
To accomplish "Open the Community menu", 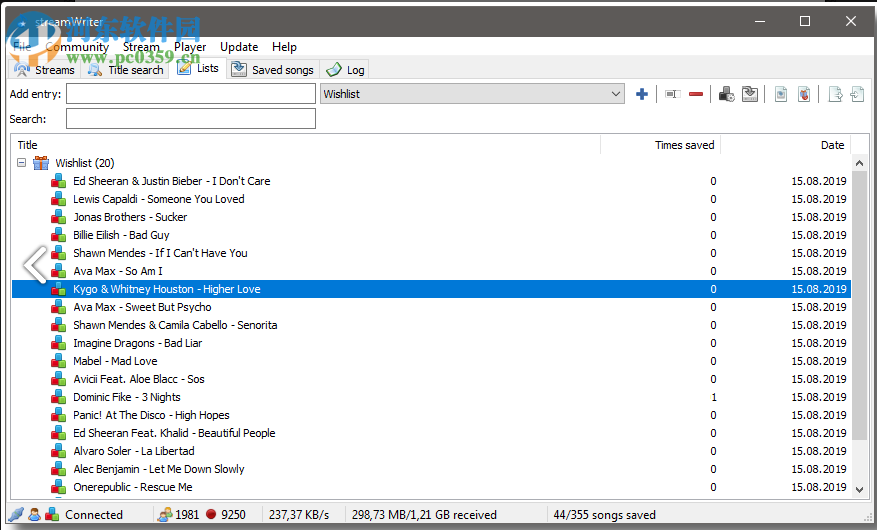I will pyautogui.click(x=77, y=47).
